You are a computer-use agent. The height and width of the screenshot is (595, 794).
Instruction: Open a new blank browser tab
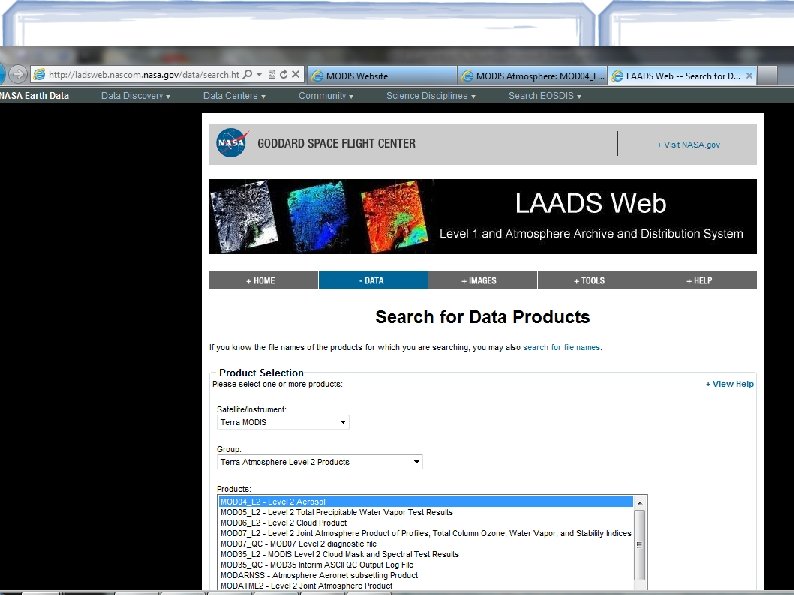coord(768,76)
